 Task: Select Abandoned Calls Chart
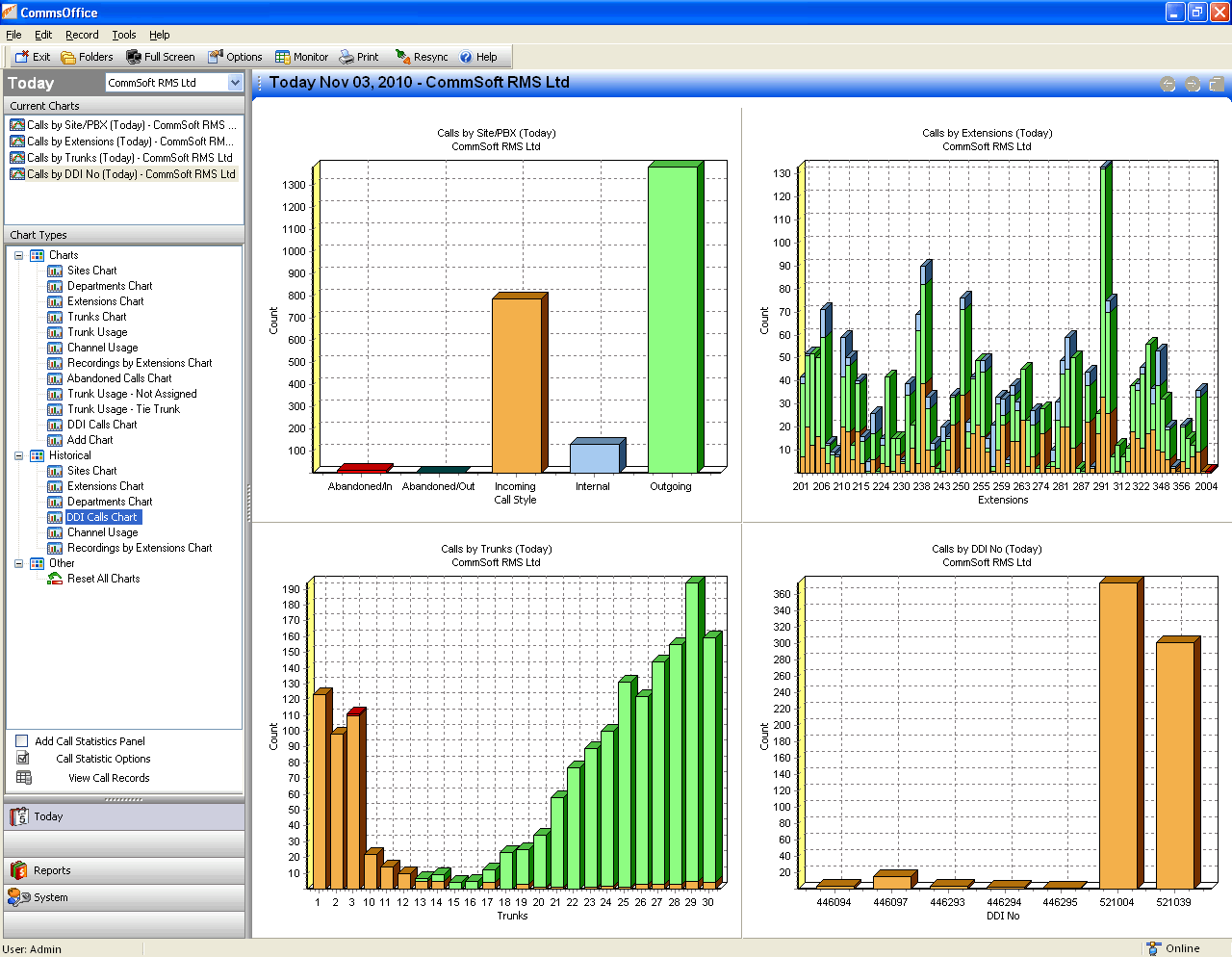(119, 378)
